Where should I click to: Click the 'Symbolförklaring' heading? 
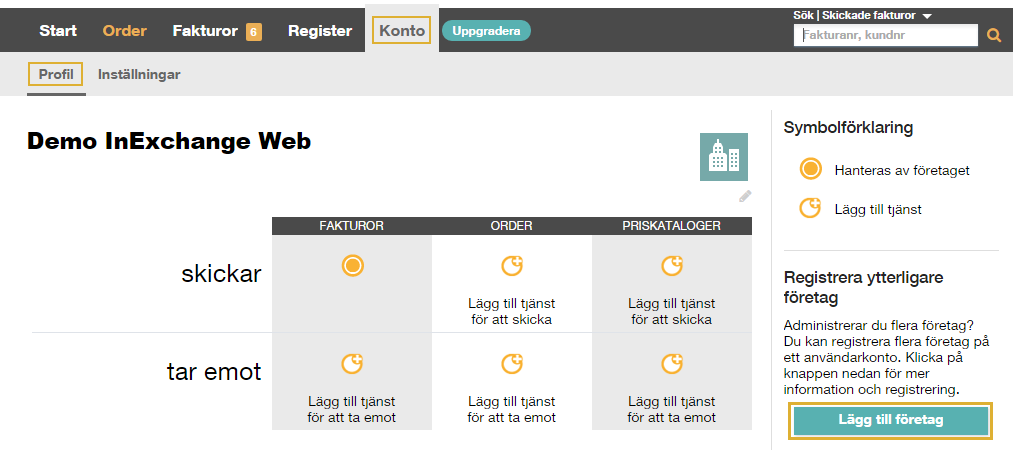(848, 128)
